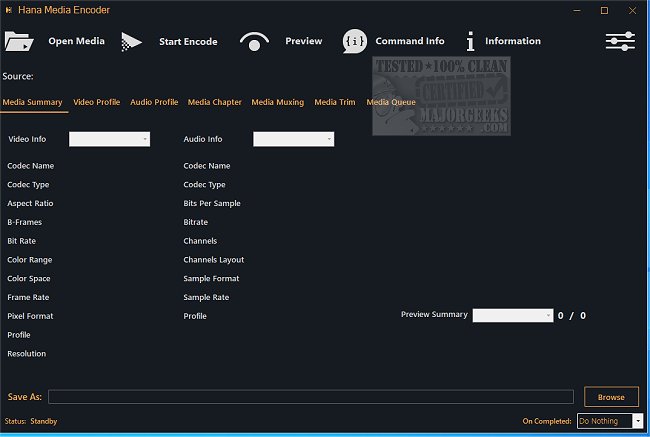Minimize the Hana Media Encoder window
This screenshot has height=437, width=650.
coord(577,10)
